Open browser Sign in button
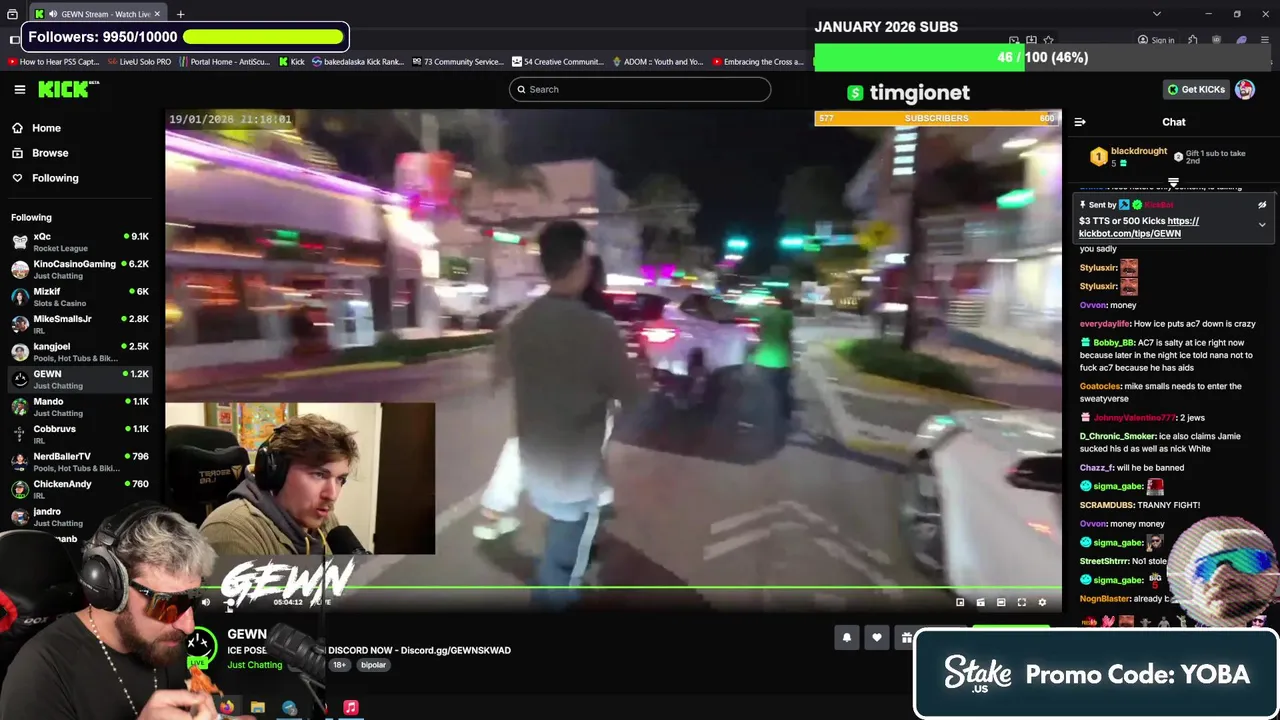This screenshot has width=1280, height=720. (1156, 40)
